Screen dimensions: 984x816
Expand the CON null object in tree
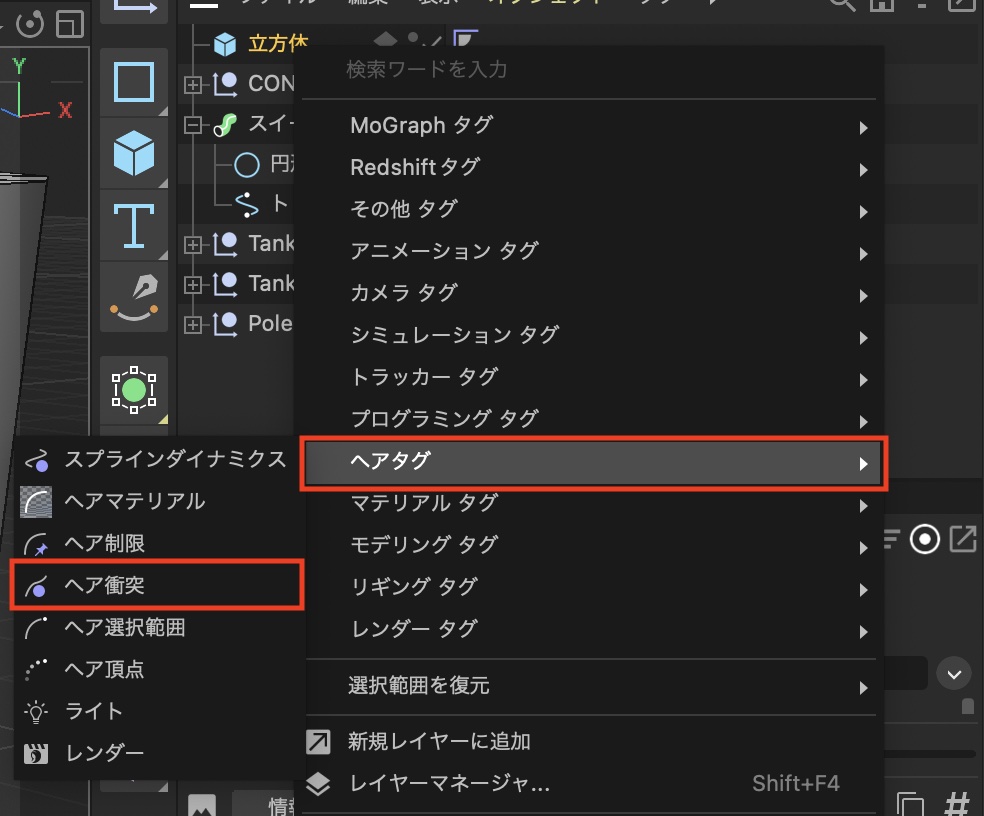tap(193, 85)
